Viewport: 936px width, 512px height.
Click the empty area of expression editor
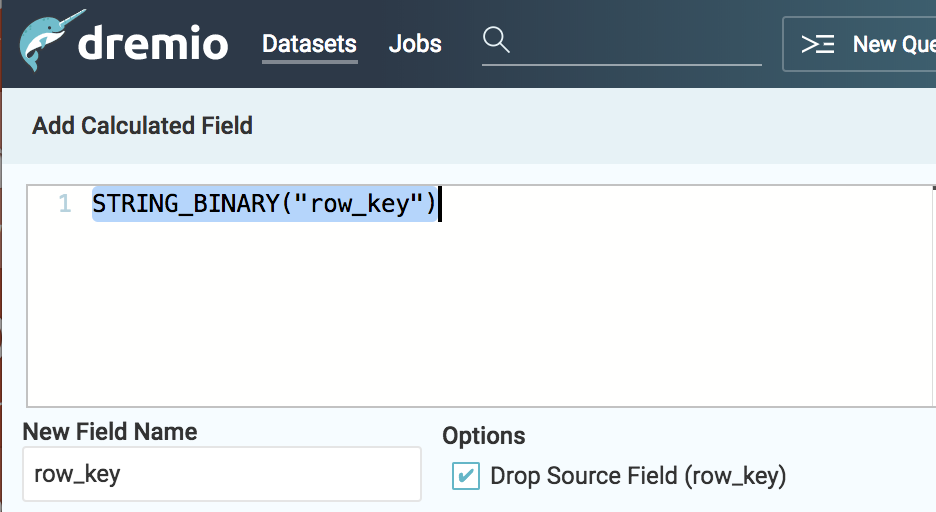480,320
